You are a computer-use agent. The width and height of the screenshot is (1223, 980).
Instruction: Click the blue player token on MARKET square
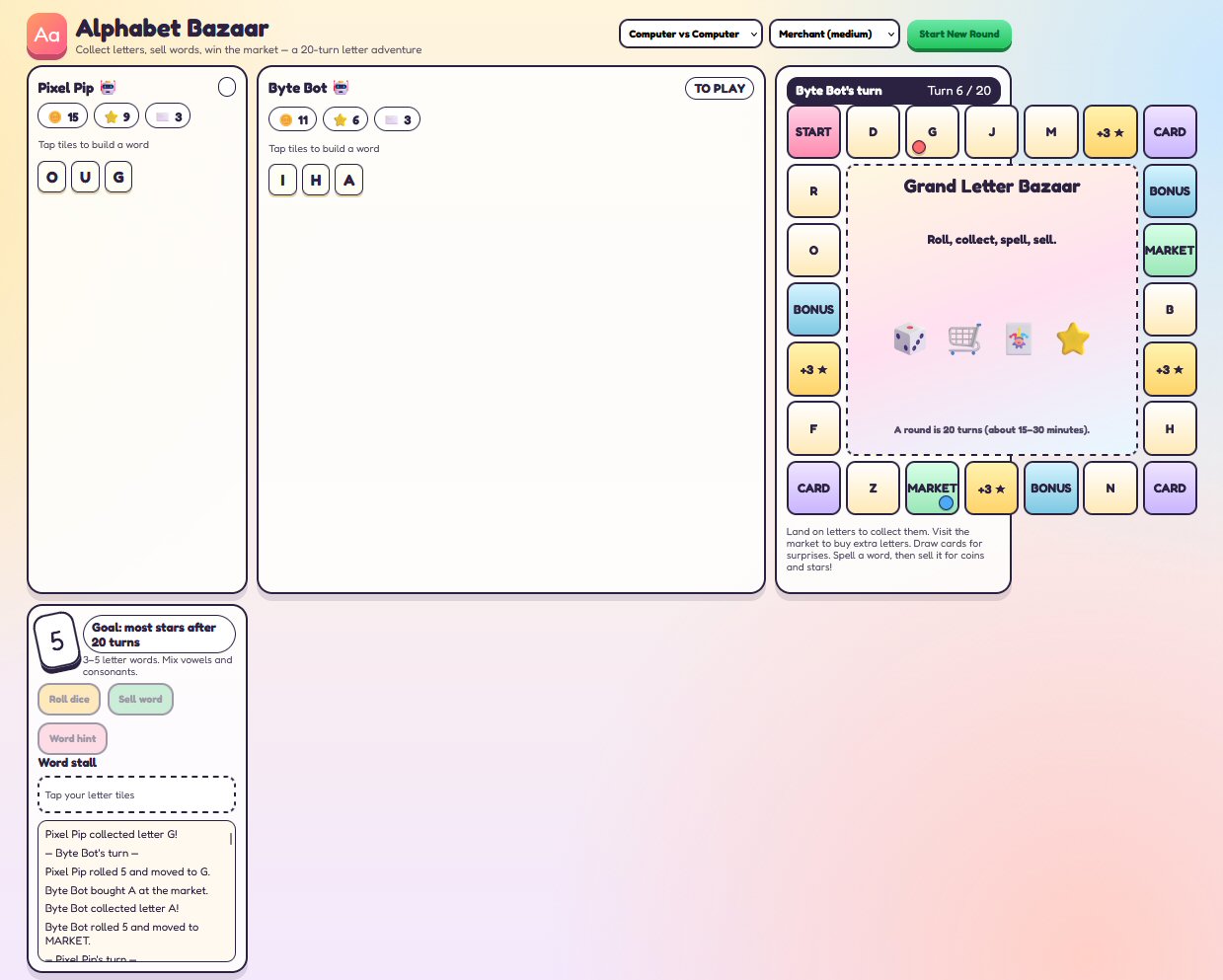(946, 502)
